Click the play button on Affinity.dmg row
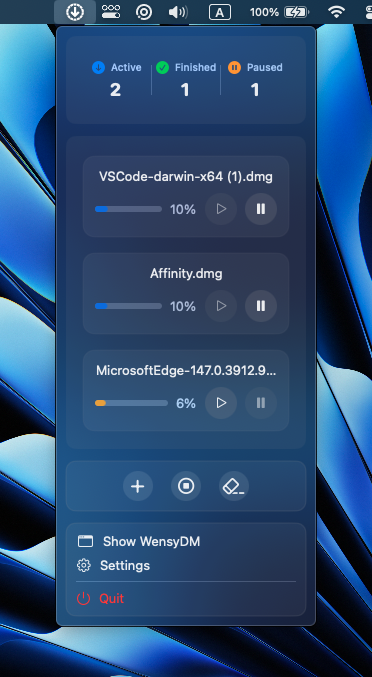This screenshot has width=372, height=677. click(x=221, y=306)
